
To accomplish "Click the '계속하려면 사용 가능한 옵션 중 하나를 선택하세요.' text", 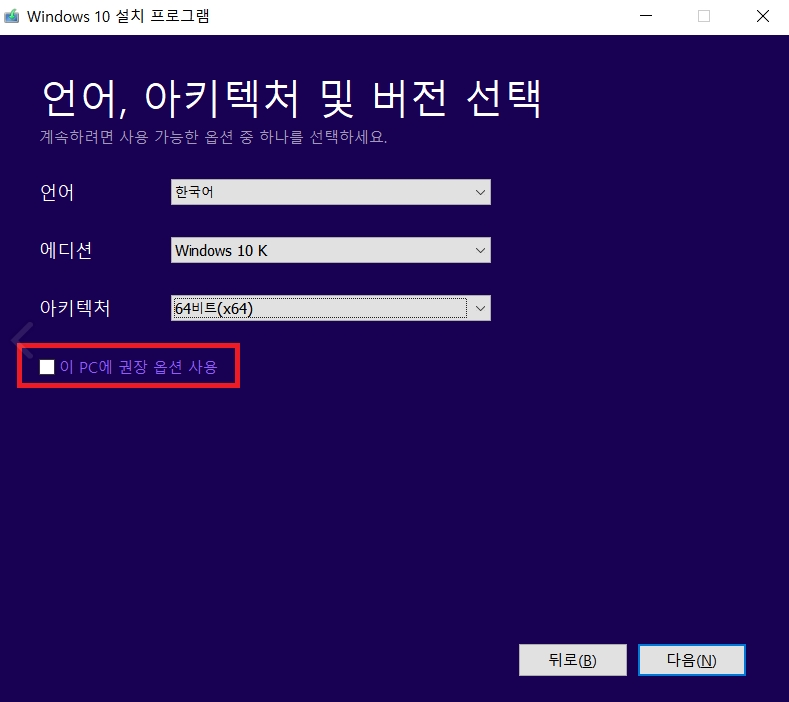I will coord(213,137).
